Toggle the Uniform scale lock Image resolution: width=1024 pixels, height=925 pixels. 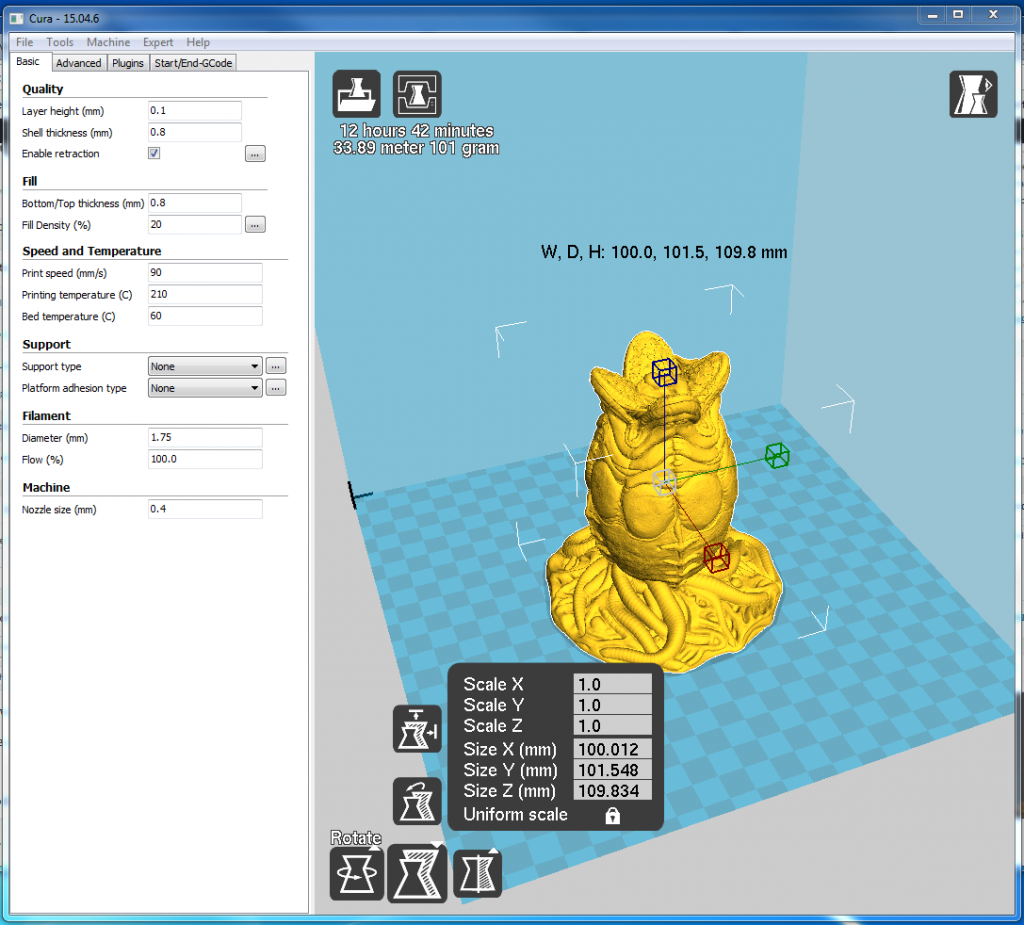[x=613, y=816]
